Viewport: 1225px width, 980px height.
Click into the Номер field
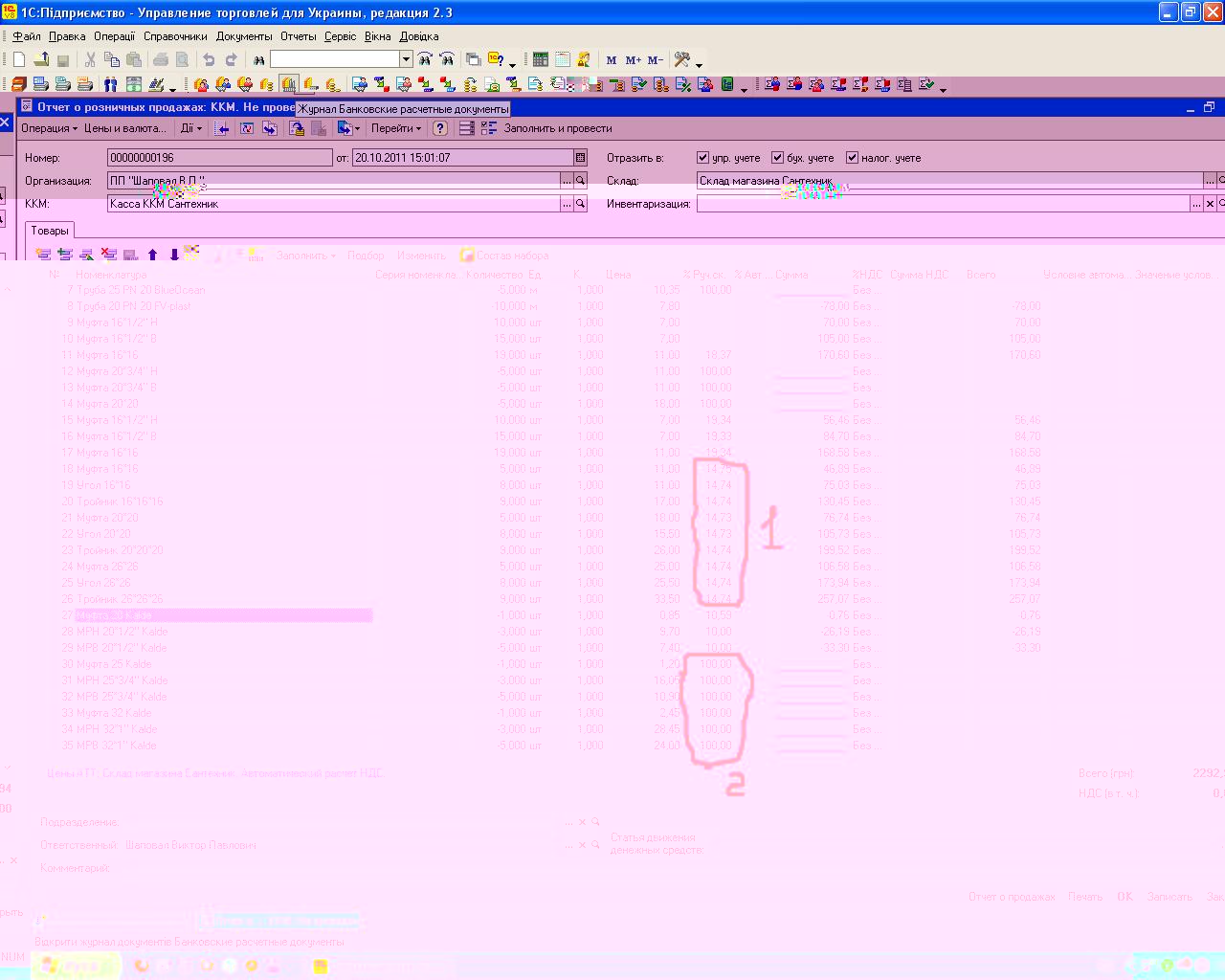pyautogui.click(x=219, y=158)
